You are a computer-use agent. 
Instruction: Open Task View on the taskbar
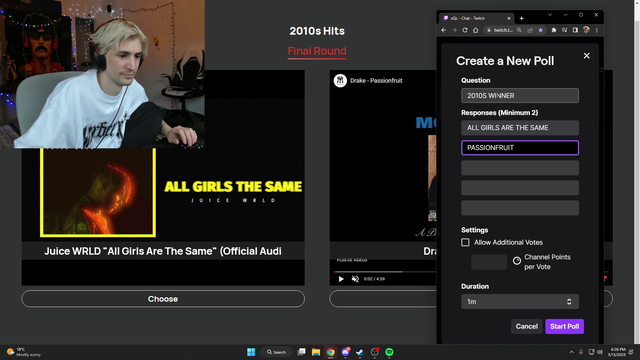coord(301,352)
